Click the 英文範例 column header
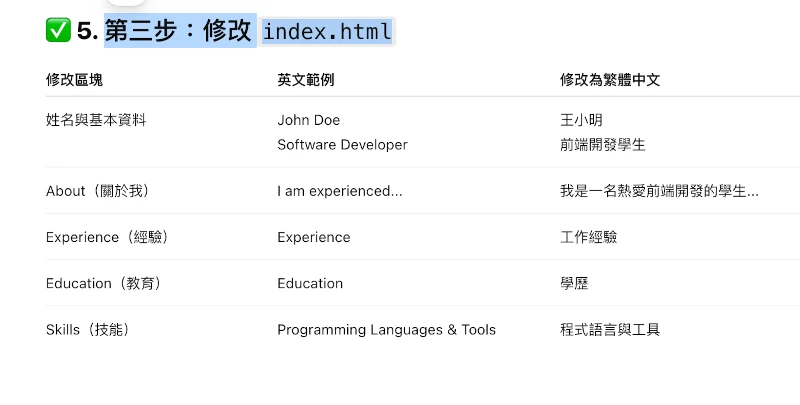 (x=305, y=80)
